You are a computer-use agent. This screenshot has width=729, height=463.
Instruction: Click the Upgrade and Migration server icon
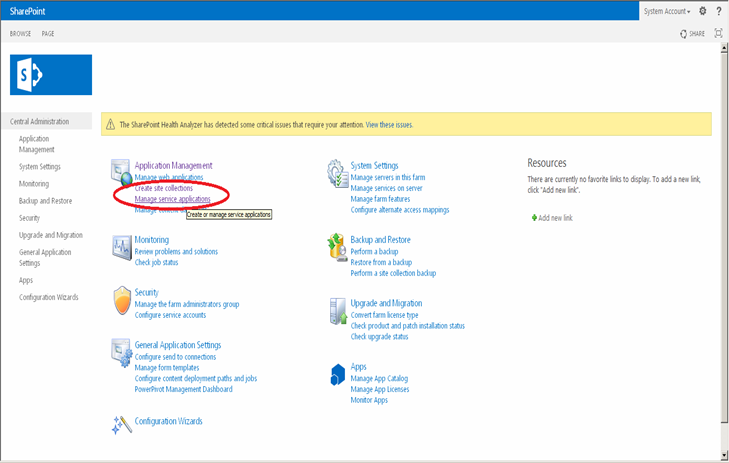tap(338, 311)
